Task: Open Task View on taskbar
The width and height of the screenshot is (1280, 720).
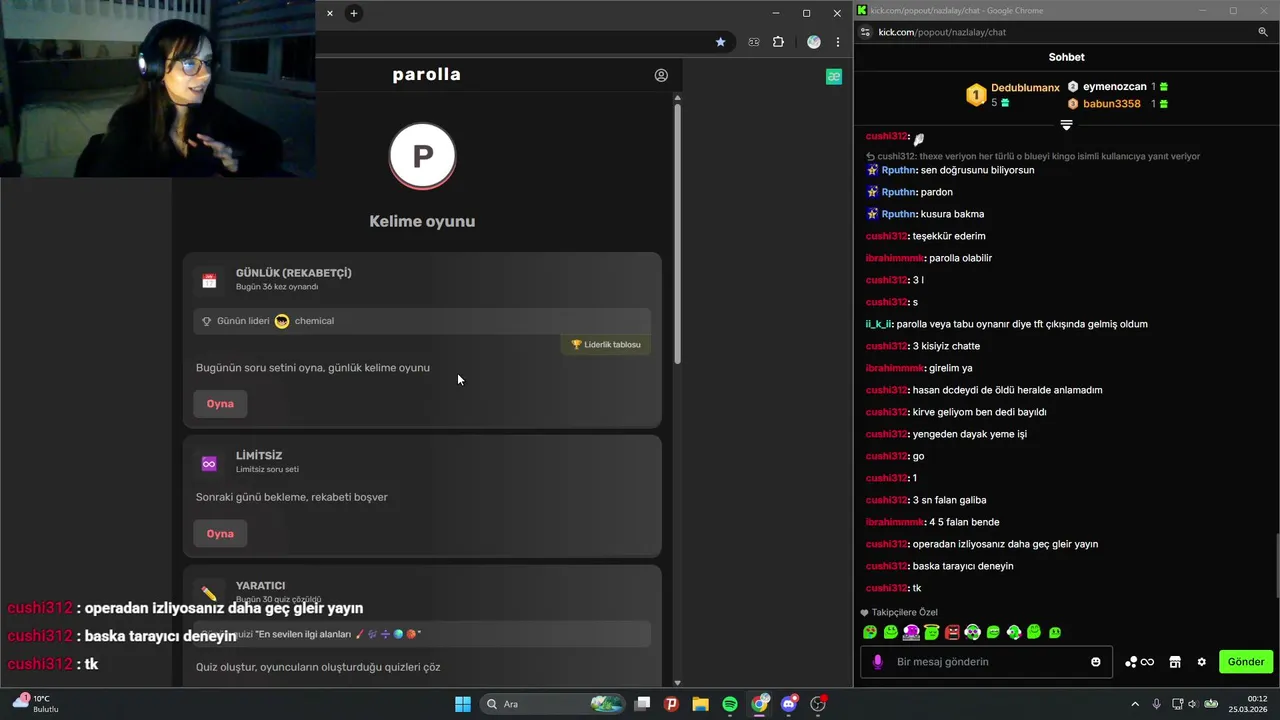Action: click(643, 704)
